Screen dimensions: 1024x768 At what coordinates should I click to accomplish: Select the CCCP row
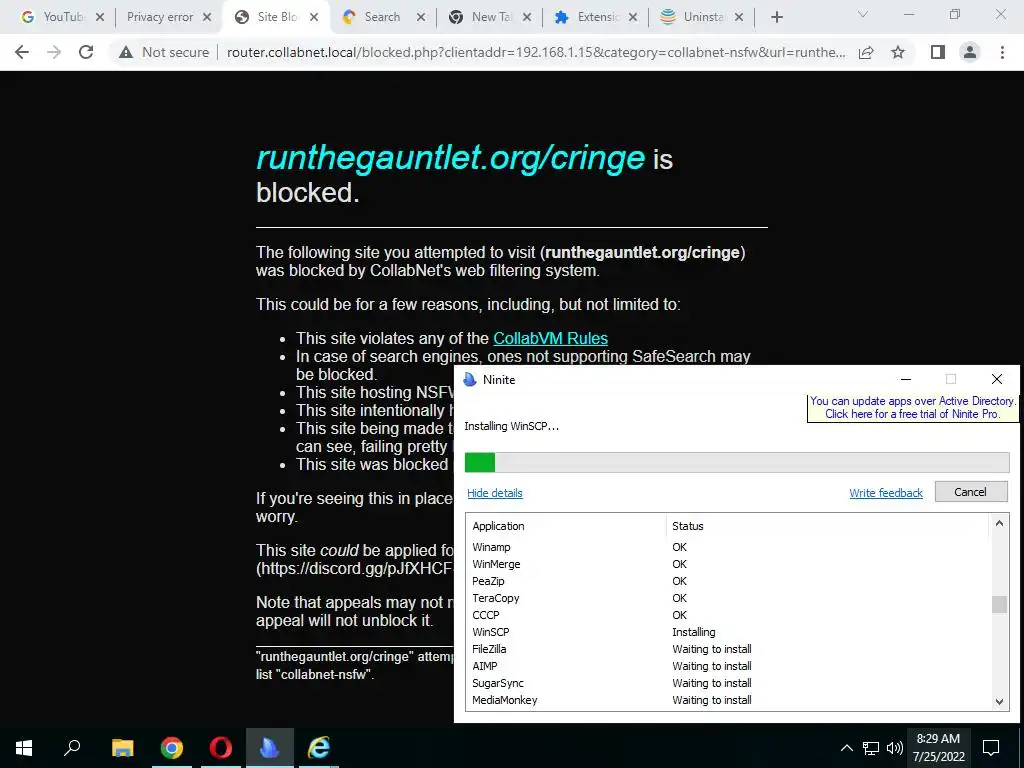click(728, 615)
